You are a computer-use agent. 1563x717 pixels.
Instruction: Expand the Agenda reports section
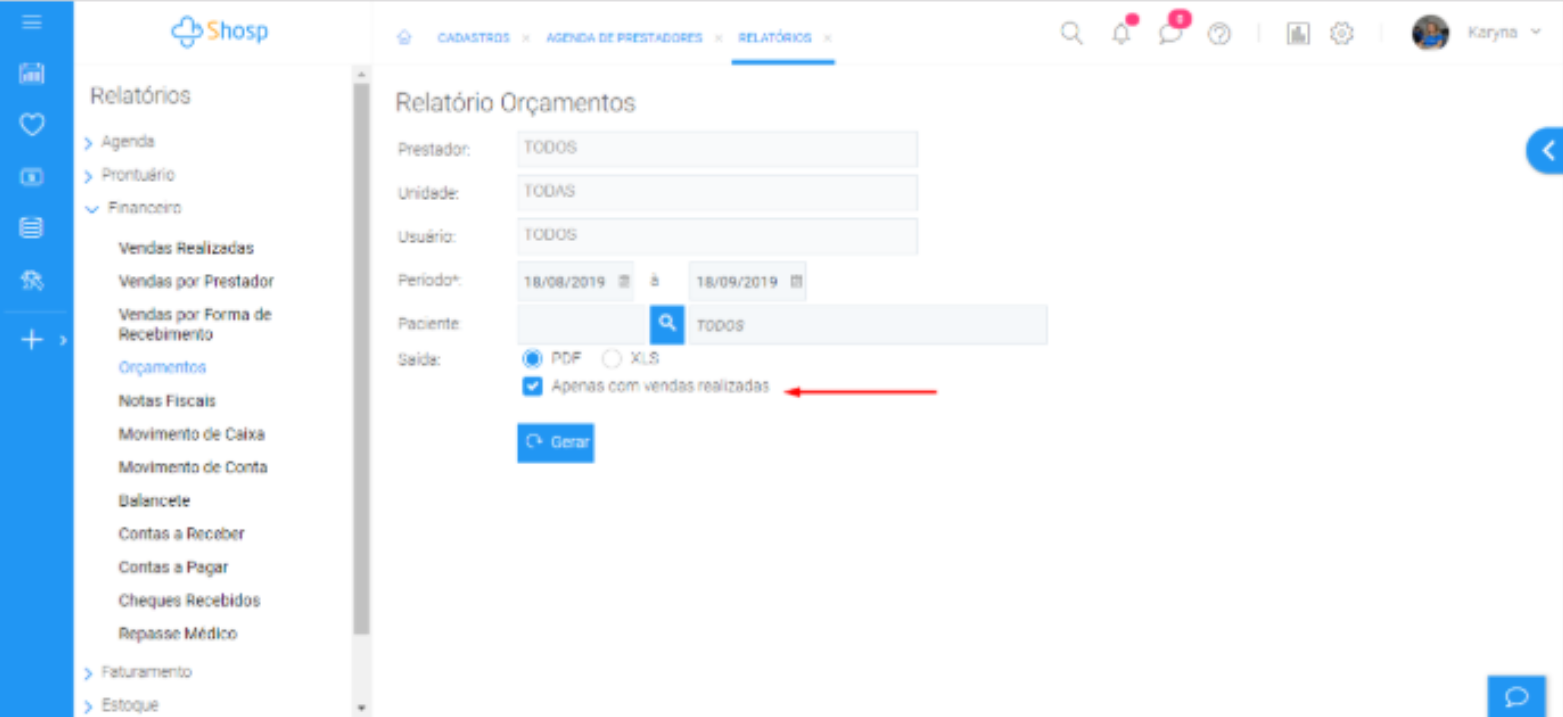[x=127, y=142]
